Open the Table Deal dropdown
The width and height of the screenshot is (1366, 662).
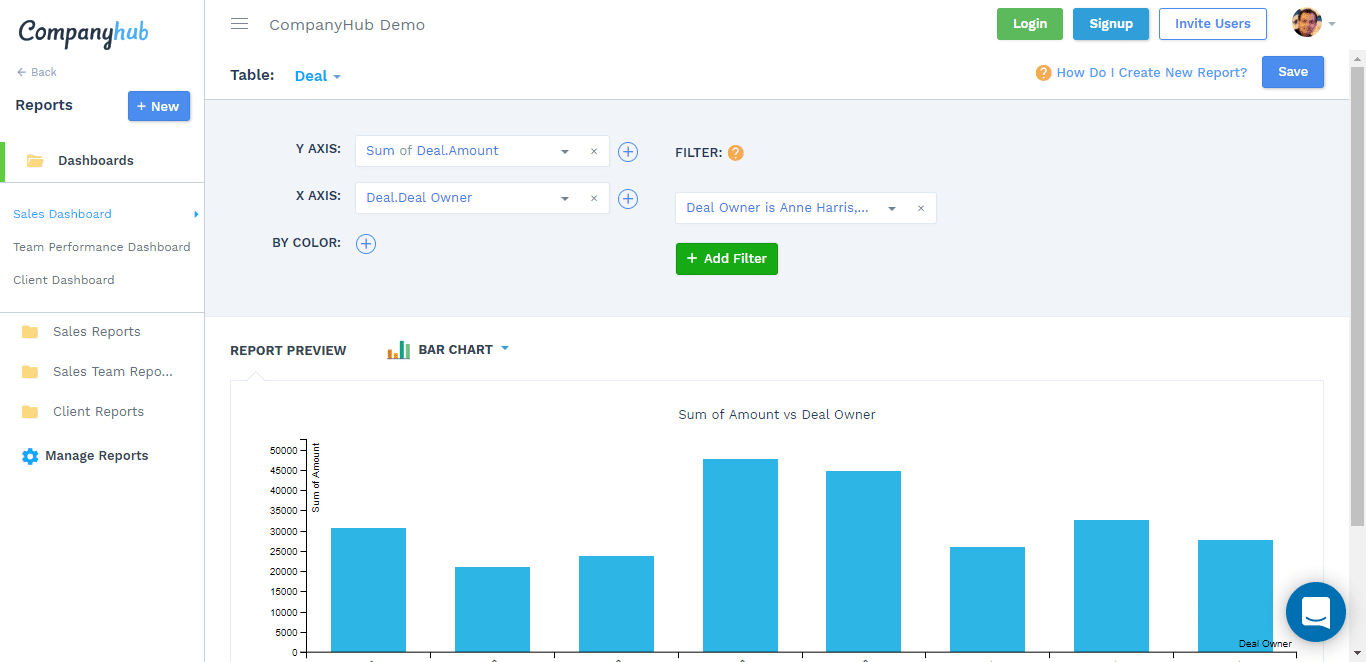(x=317, y=76)
